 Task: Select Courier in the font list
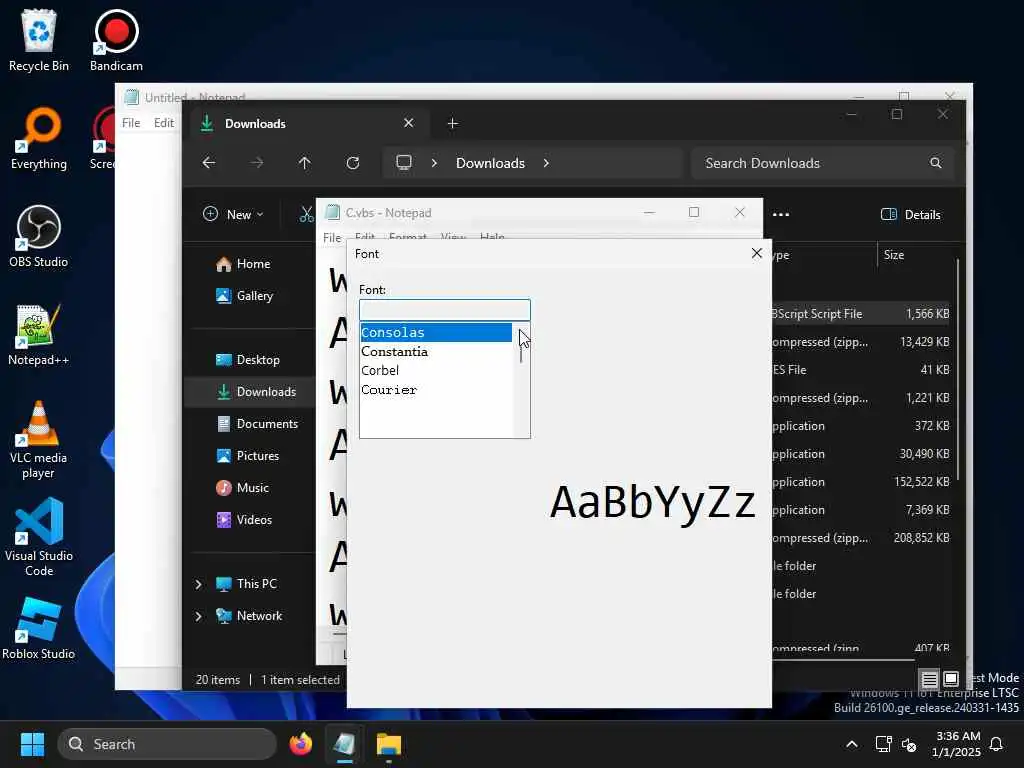436,390
